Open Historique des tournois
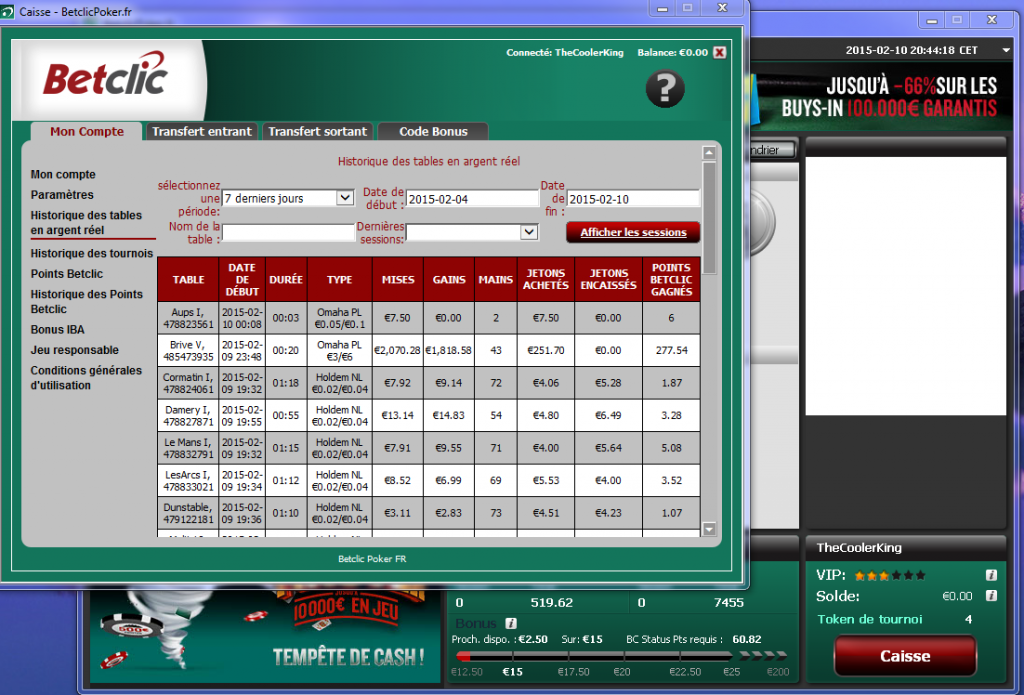 click(91, 253)
